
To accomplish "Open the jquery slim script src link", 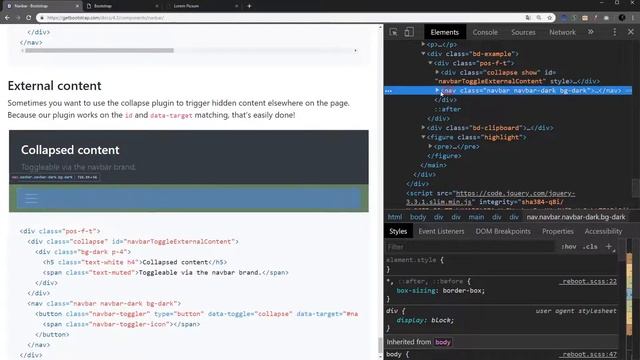I will (x=491, y=198).
